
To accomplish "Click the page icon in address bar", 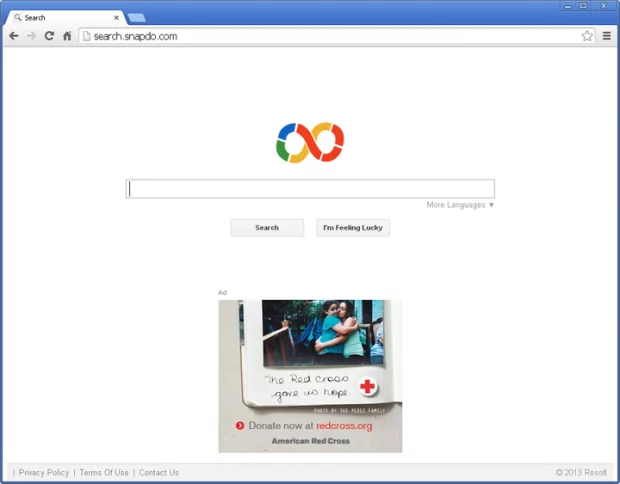I will click(86, 36).
